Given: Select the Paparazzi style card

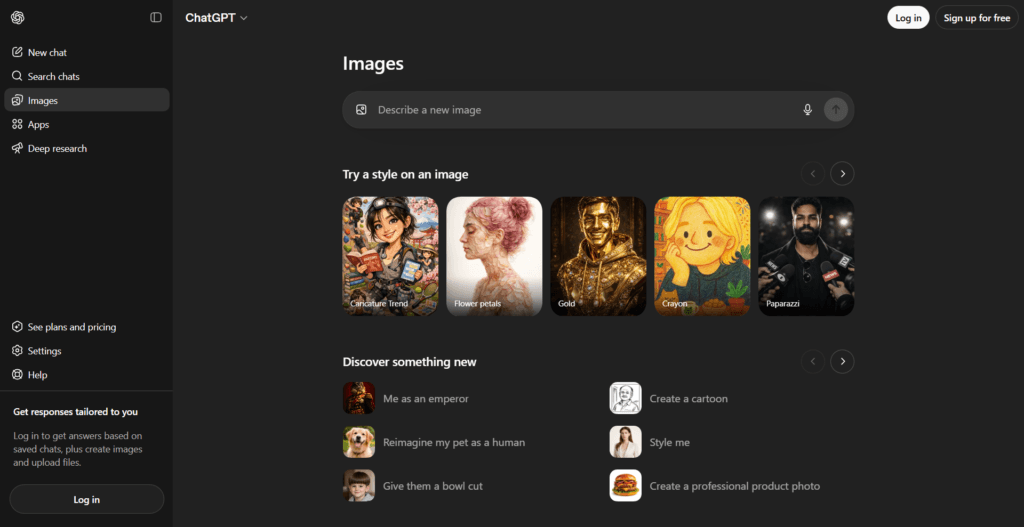Looking at the screenshot, I should [x=807, y=256].
